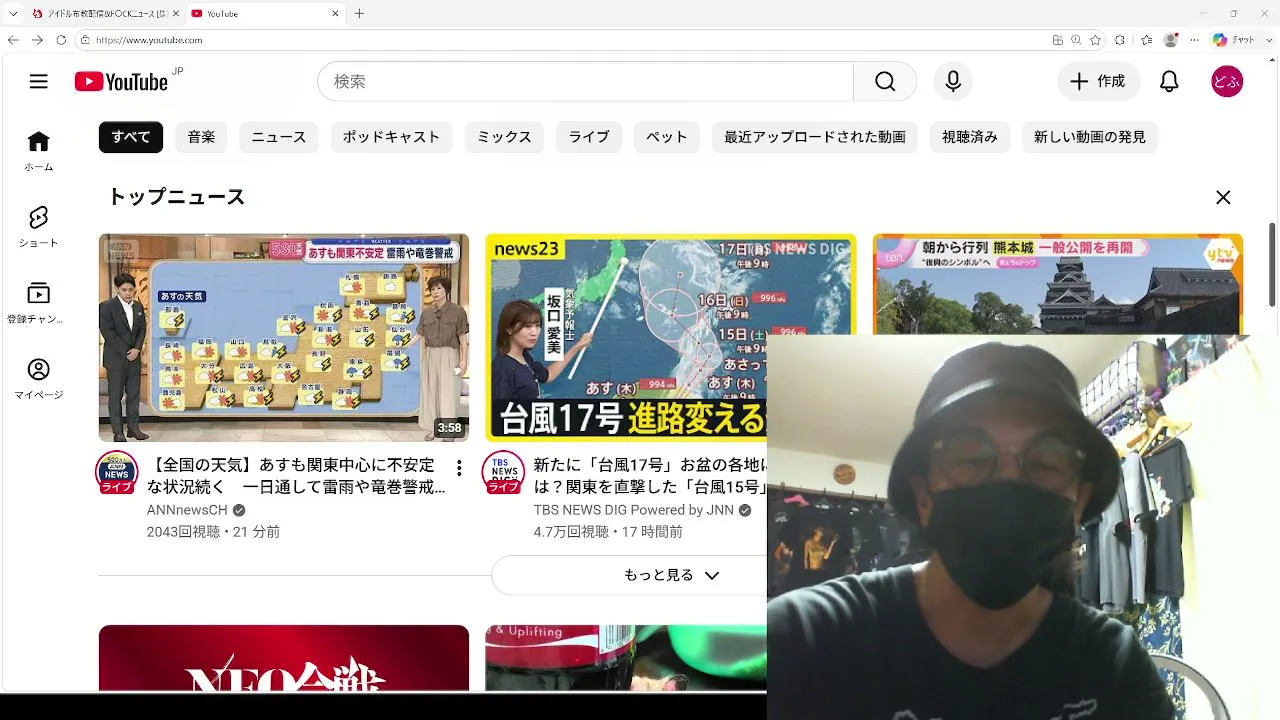The image size is (1280, 720).
Task: Open the browser extensions puzzle icon
Action: click(x=1119, y=40)
